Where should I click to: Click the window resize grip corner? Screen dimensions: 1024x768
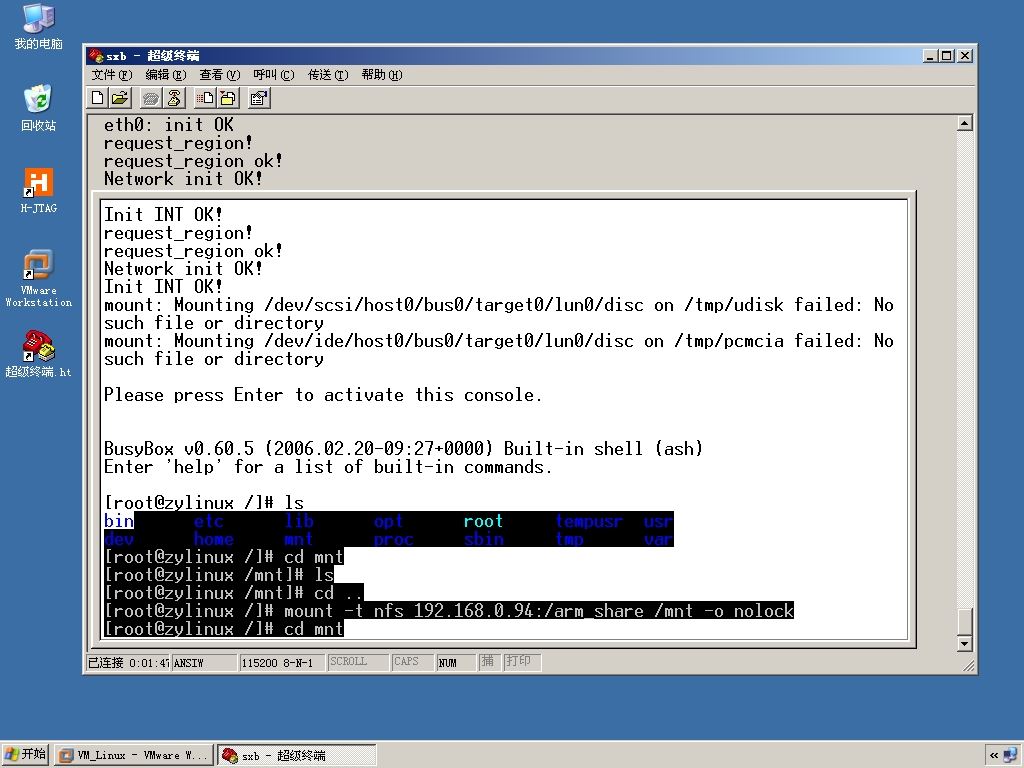[968, 665]
